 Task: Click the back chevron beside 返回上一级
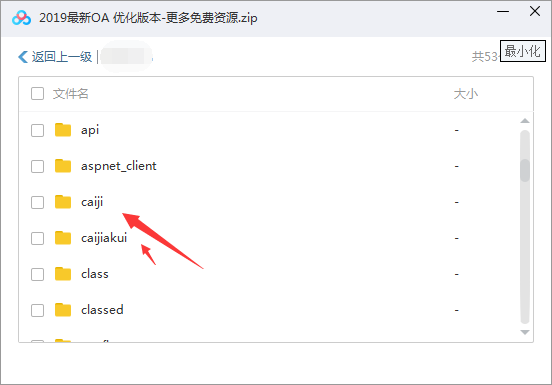click(x=23, y=57)
